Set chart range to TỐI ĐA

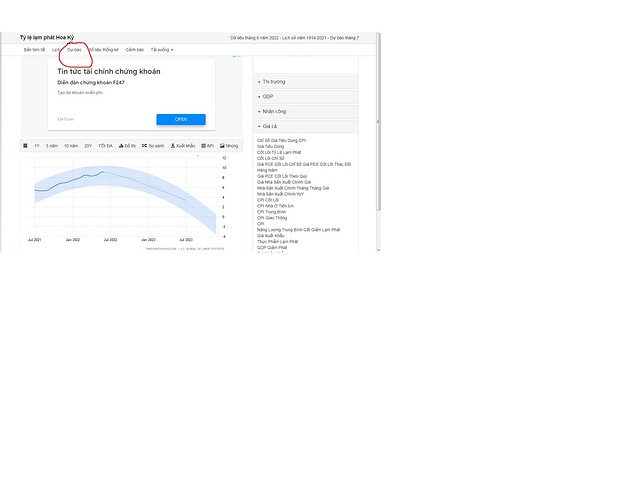pos(105,145)
